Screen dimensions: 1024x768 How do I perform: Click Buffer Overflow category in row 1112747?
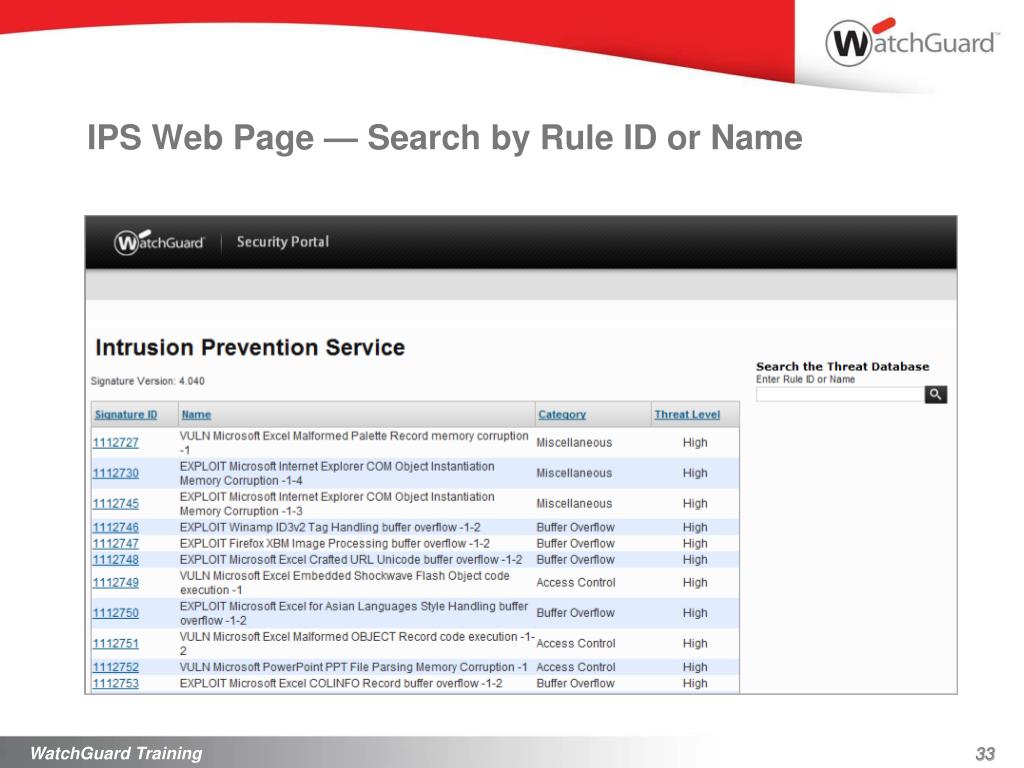[x=575, y=543]
